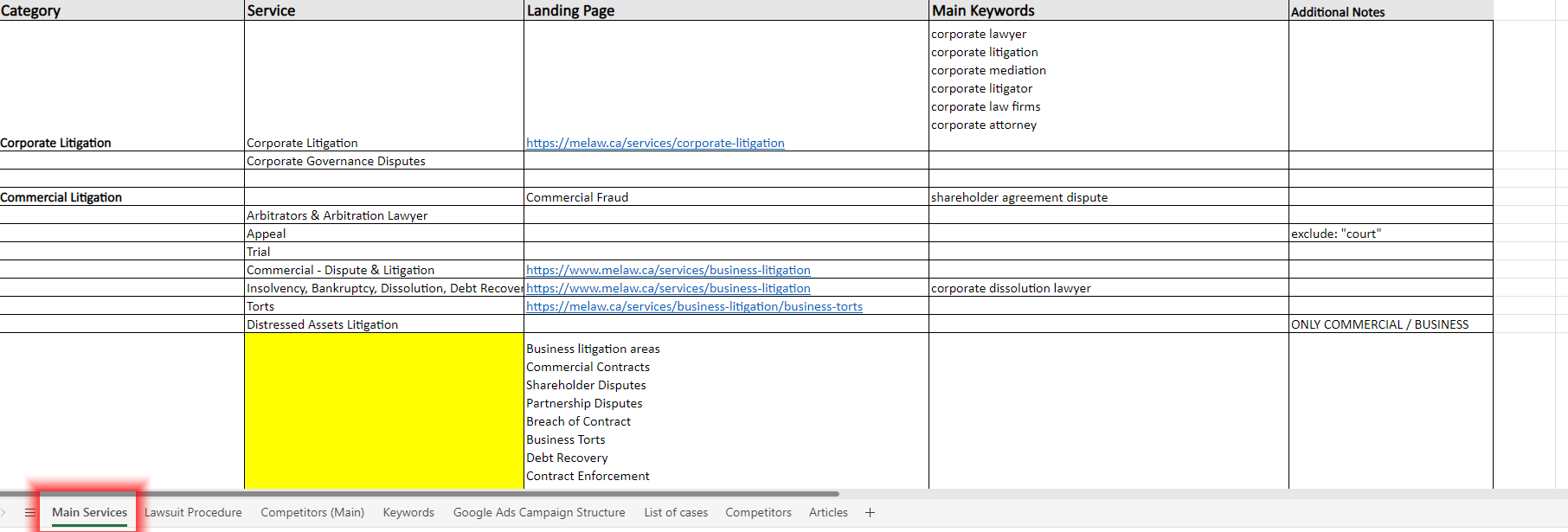Image resolution: width=1568 pixels, height=532 pixels.
Task: Open the business-litigation link in Commercial - Dispute row
Action: pos(668,270)
